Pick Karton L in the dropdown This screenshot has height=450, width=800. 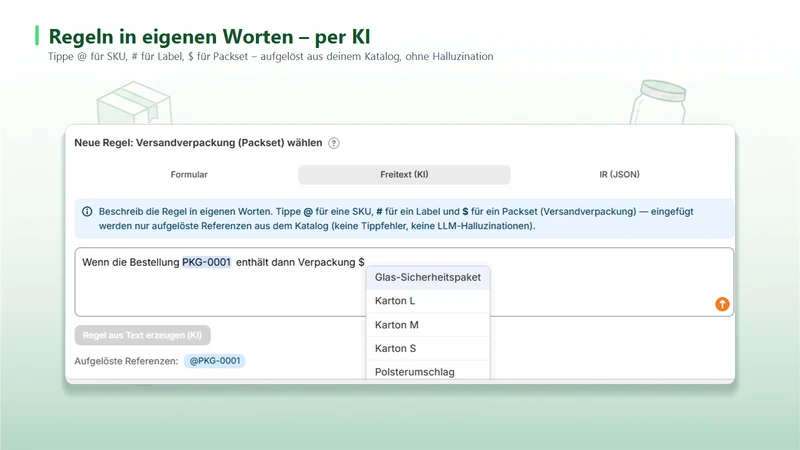click(428, 301)
